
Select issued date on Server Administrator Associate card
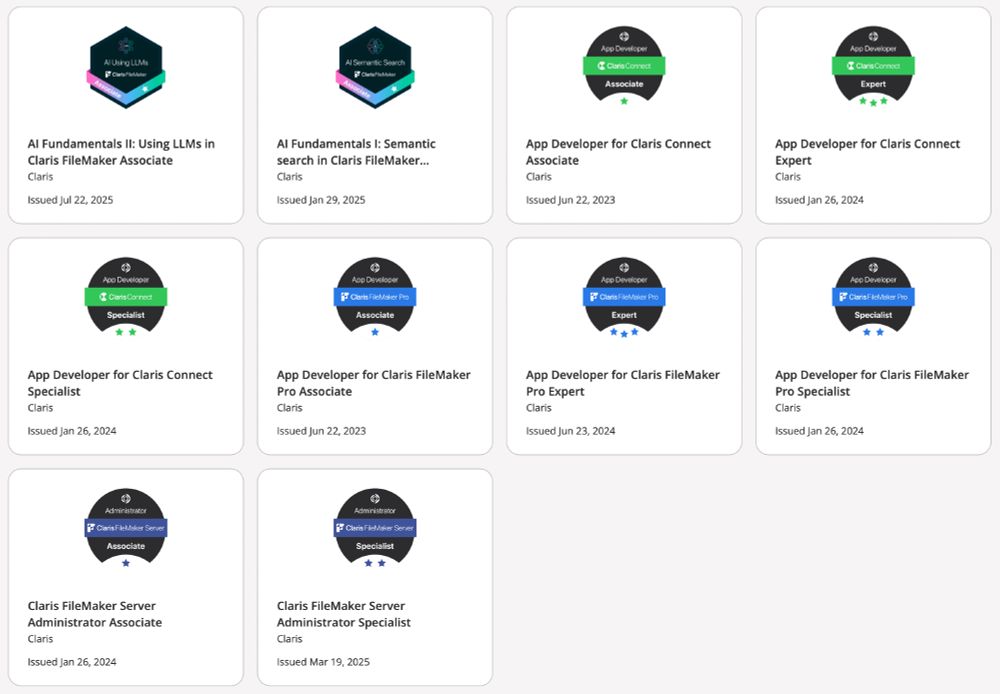pyautogui.click(x=72, y=661)
